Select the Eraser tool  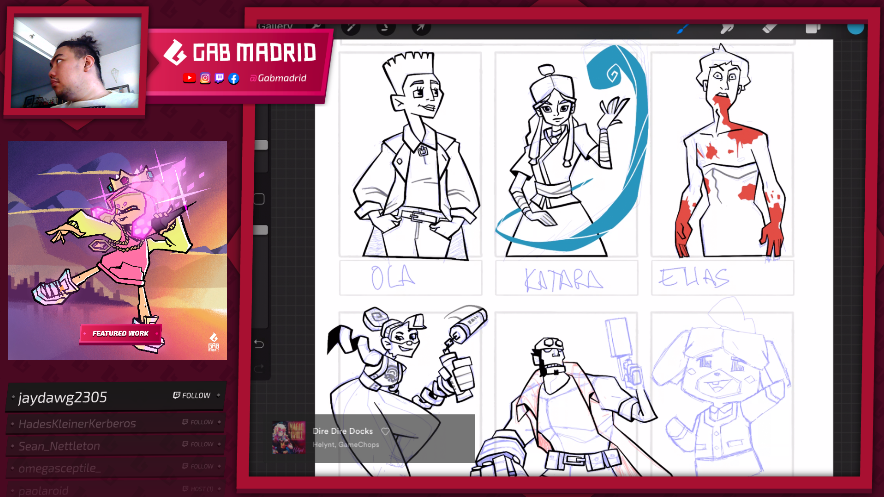(770, 28)
